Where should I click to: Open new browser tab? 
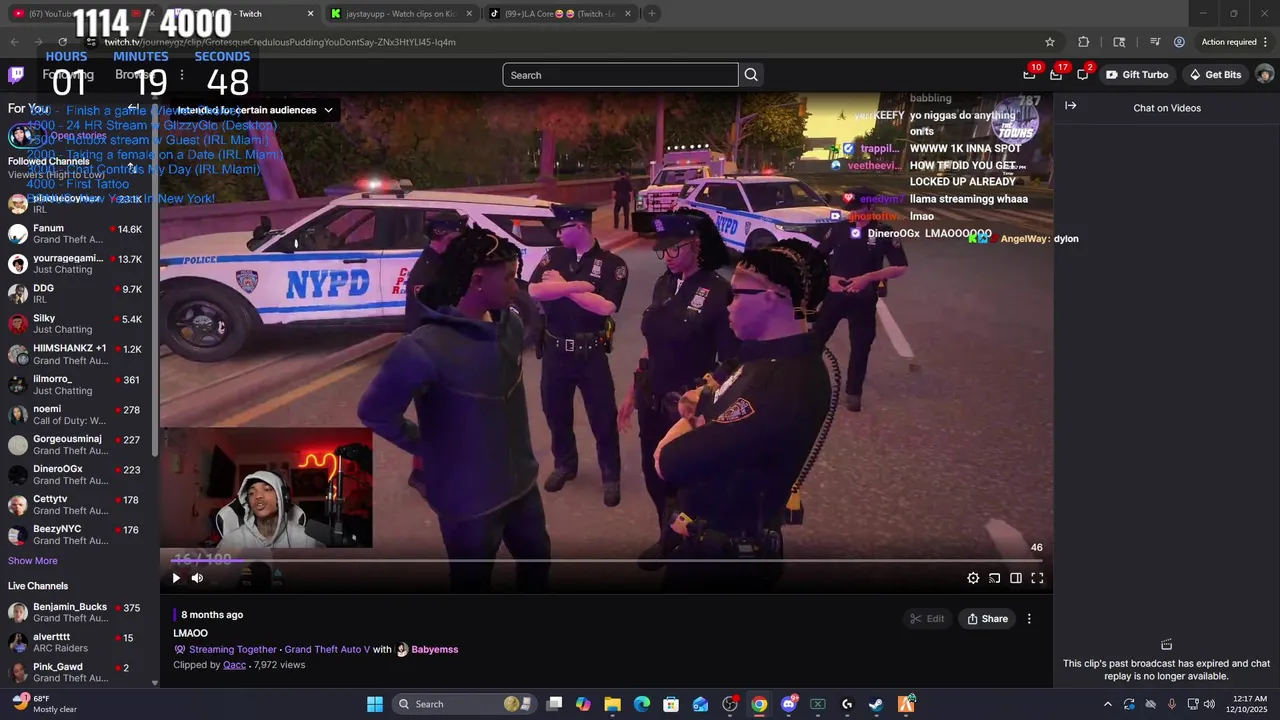pyautogui.click(x=651, y=14)
